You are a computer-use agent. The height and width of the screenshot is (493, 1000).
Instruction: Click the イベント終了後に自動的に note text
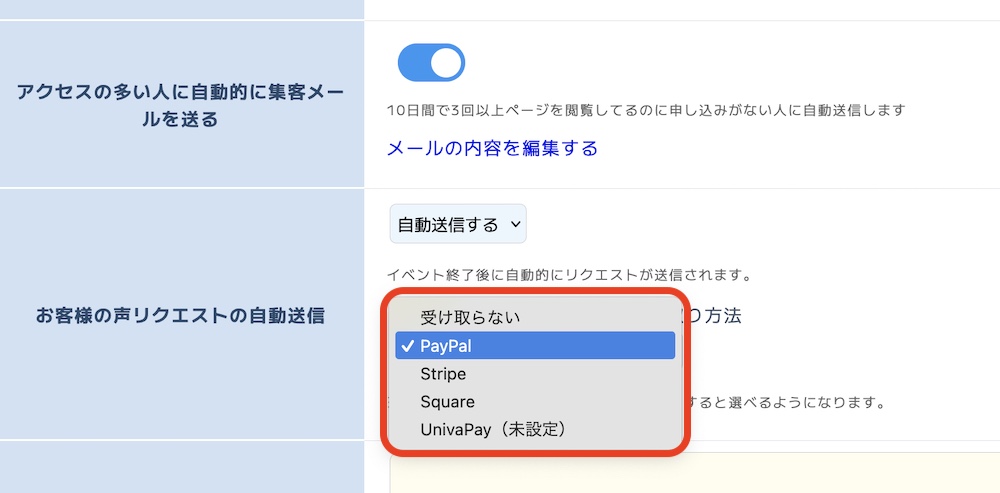(568, 274)
